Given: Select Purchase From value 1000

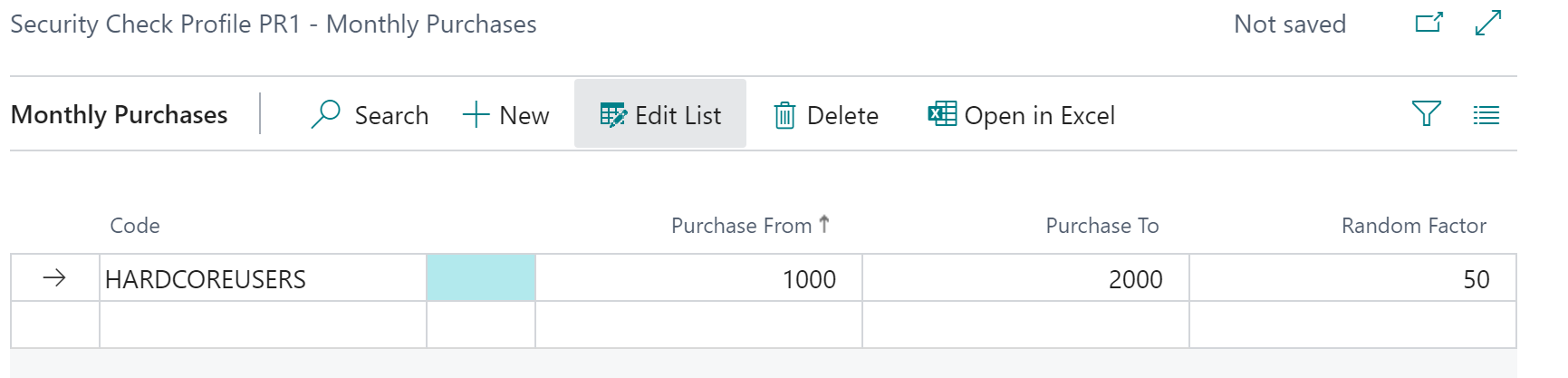Looking at the screenshot, I should pos(809,279).
